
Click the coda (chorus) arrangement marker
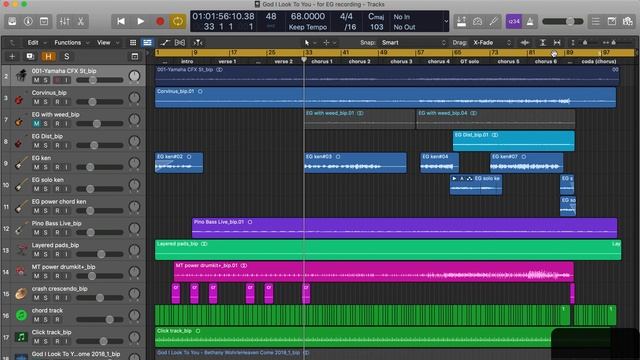point(598,61)
